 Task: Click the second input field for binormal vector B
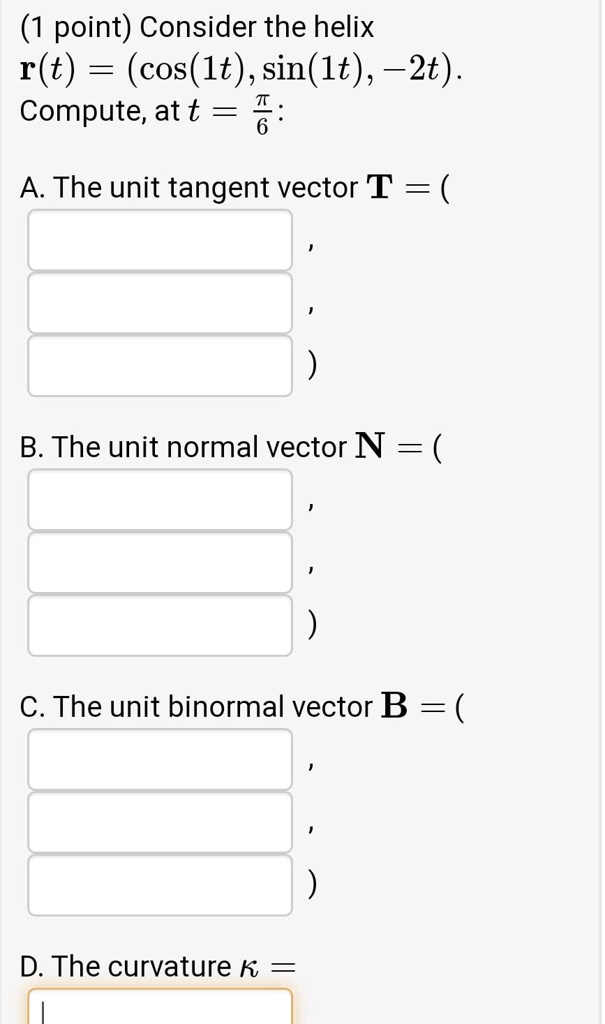[160, 821]
